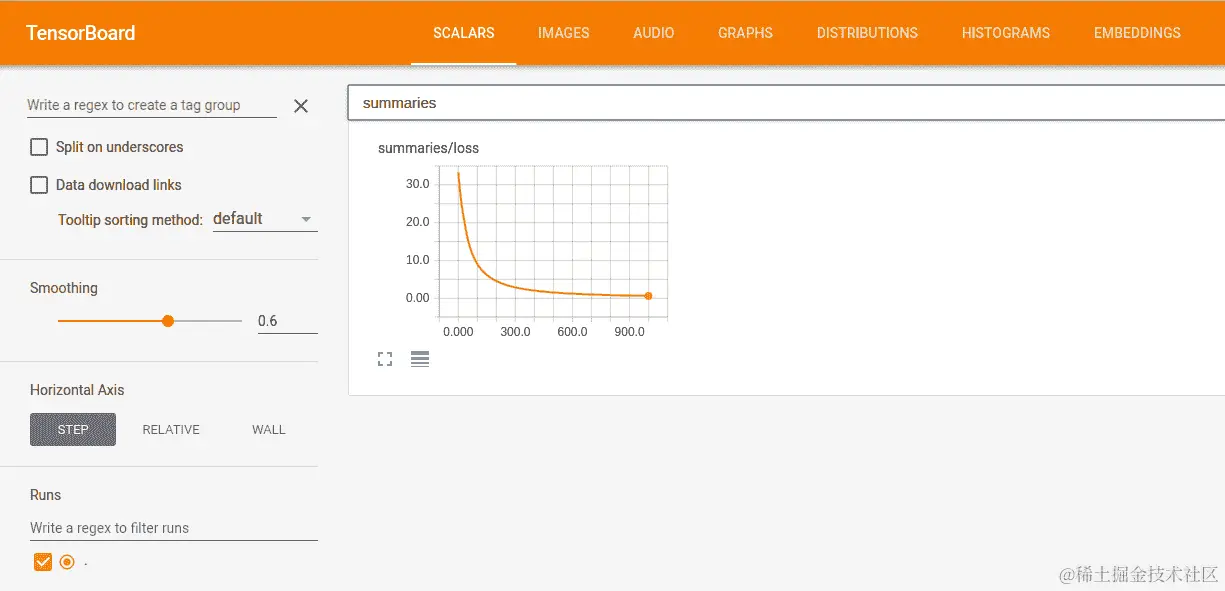Clear the tag group regex with X icon
1225x591 pixels.
301,106
